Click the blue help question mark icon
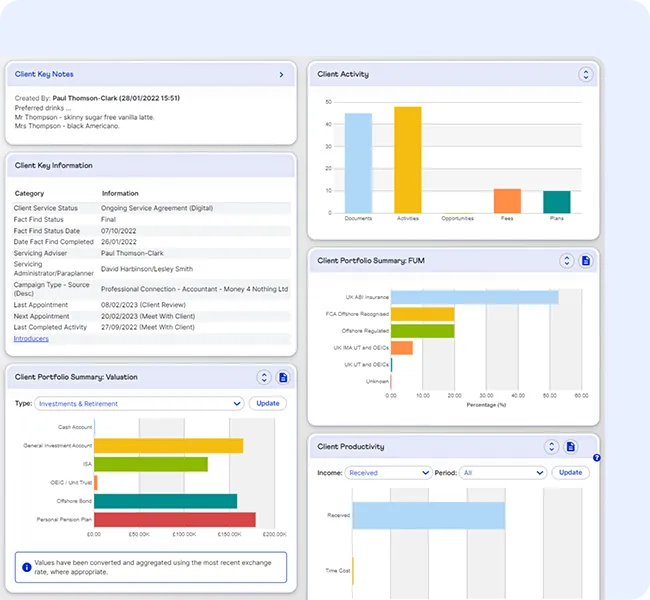The height and width of the screenshot is (600, 650). coord(596,458)
